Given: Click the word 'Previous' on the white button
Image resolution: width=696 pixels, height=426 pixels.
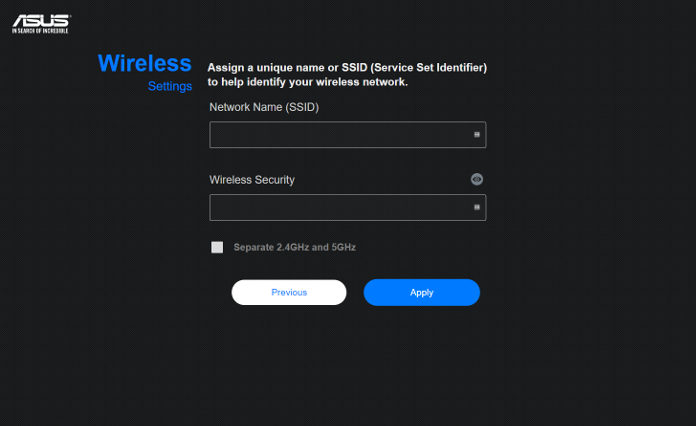Looking at the screenshot, I should [x=289, y=292].
